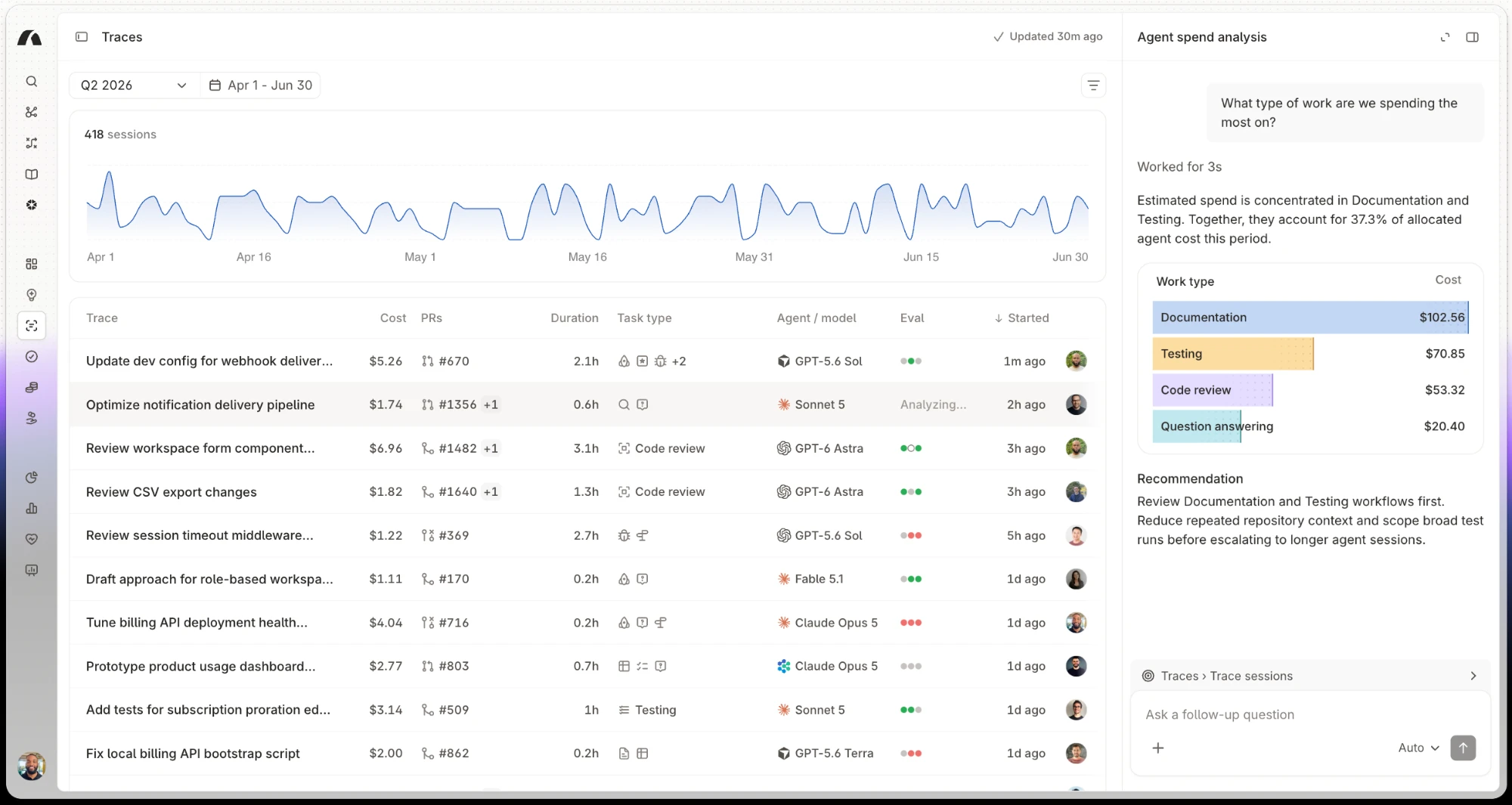Open the checkmark circle icon in sidebar
Viewport: 1512px width, 805px height.
[x=31, y=357]
